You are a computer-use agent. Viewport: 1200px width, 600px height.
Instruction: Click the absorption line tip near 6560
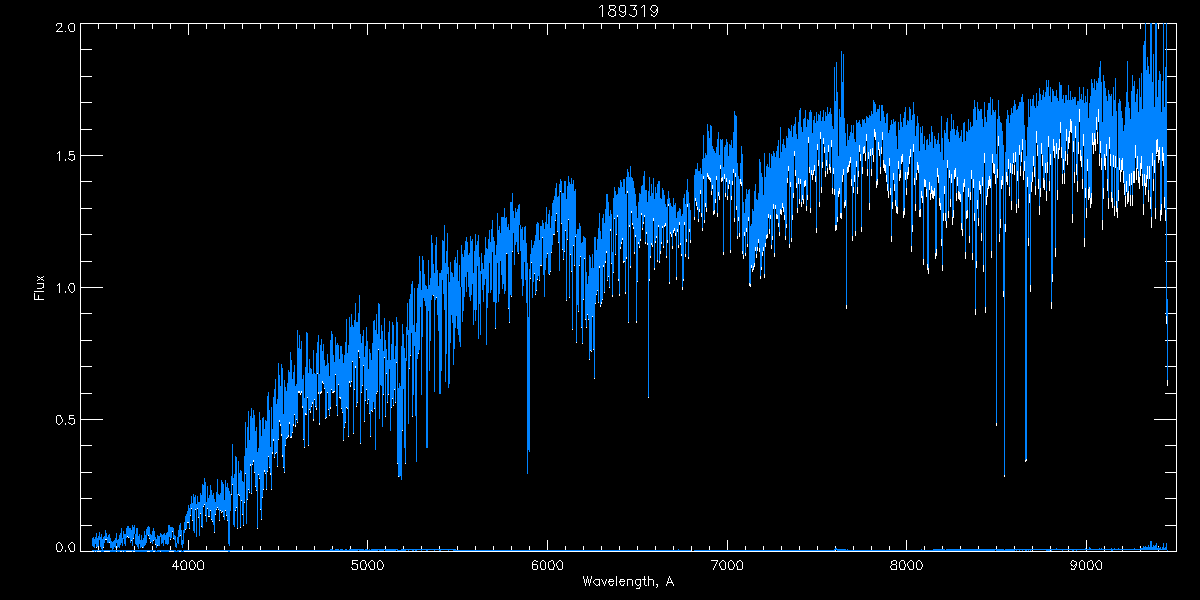(648, 396)
